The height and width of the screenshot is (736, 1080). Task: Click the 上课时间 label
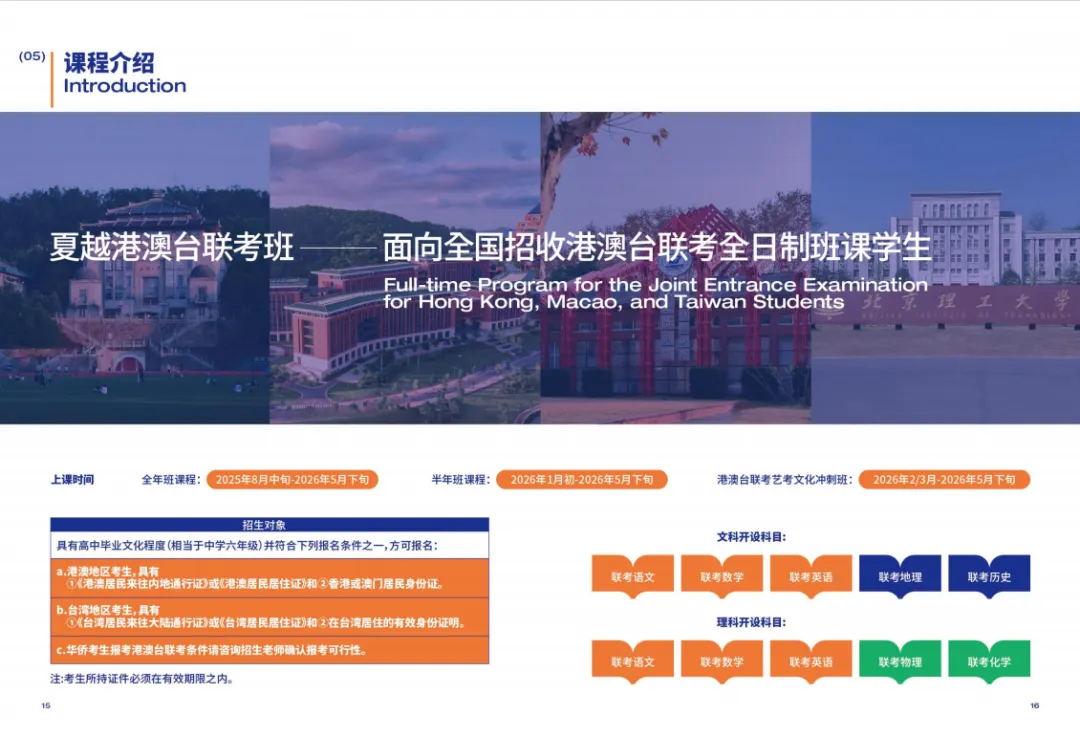pyautogui.click(x=72, y=480)
